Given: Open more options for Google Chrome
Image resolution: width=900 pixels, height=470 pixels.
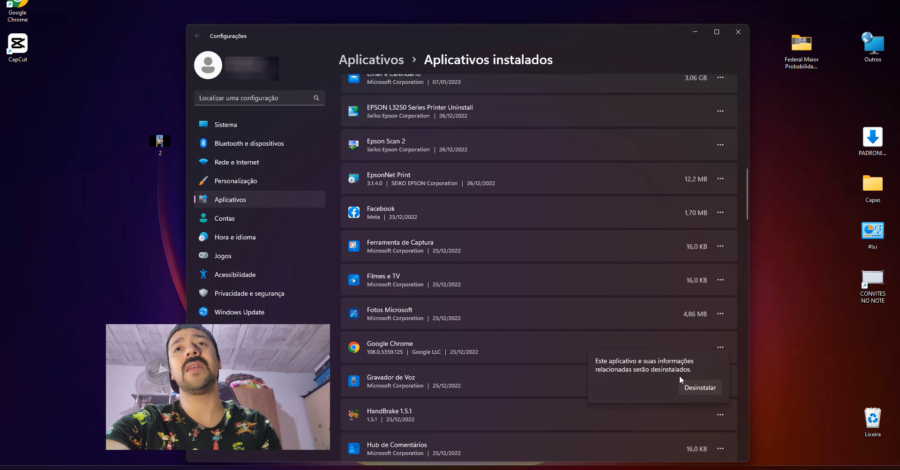Looking at the screenshot, I should 720,347.
